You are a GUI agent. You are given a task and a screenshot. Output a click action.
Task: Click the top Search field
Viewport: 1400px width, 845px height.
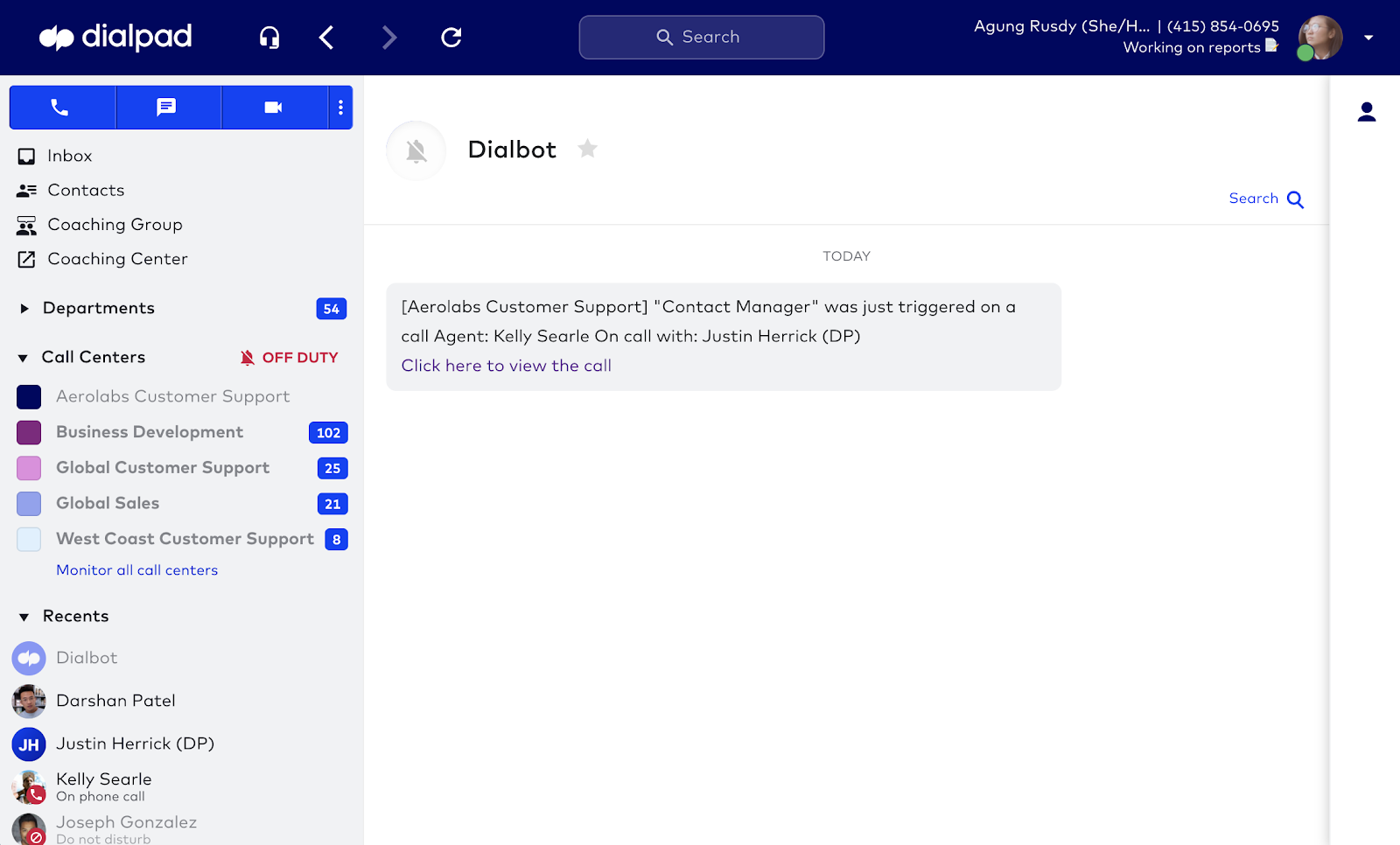coord(702,38)
